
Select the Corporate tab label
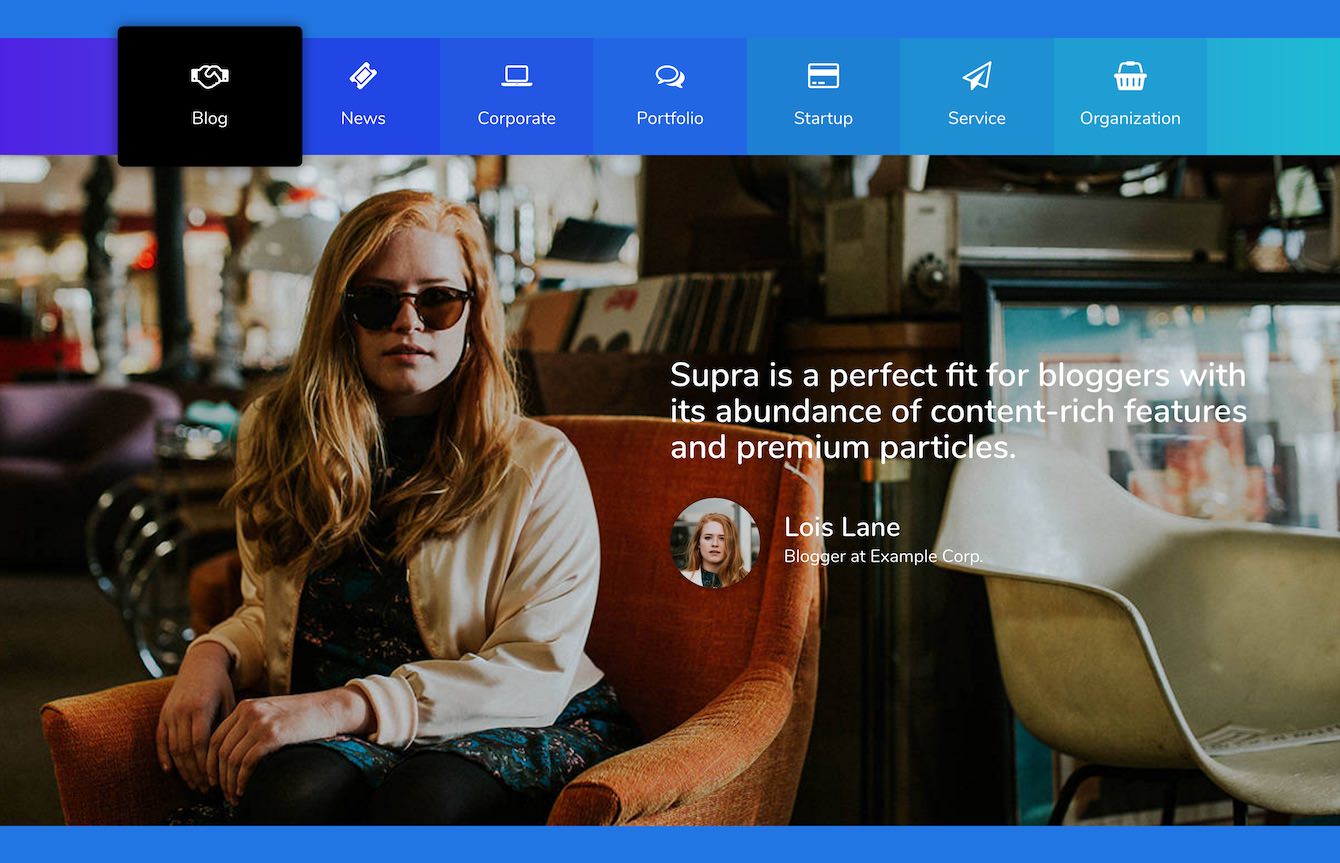[516, 118]
